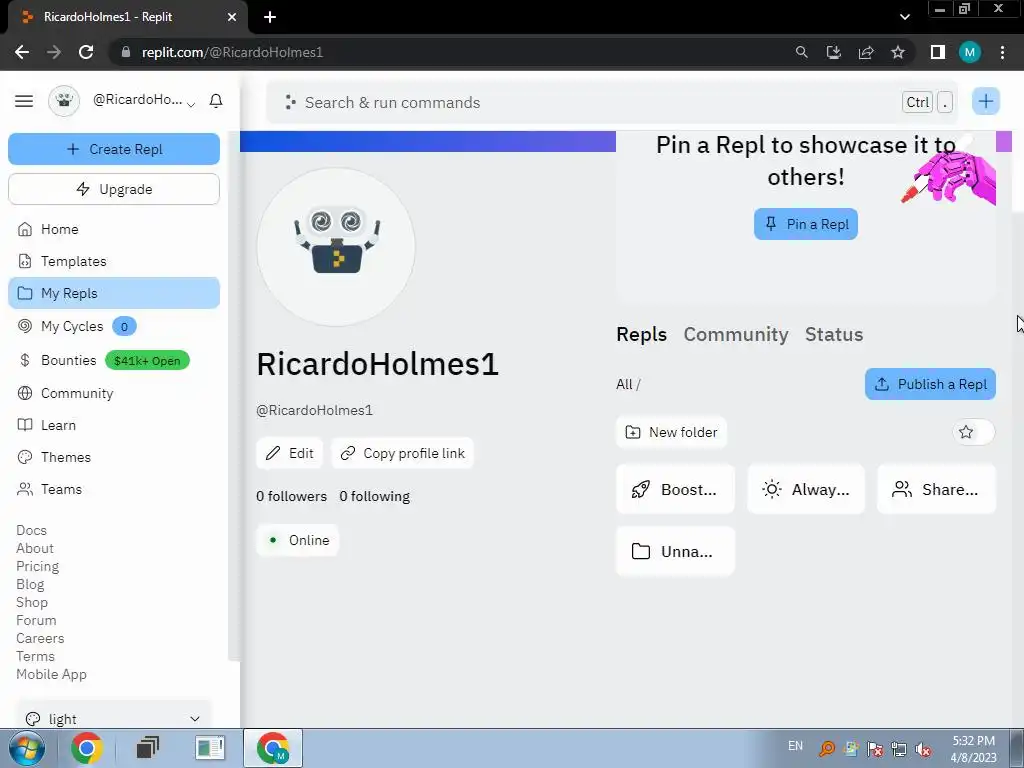
Task: Close the RicardoHolmes1 - Replit tab
Action: (x=232, y=17)
